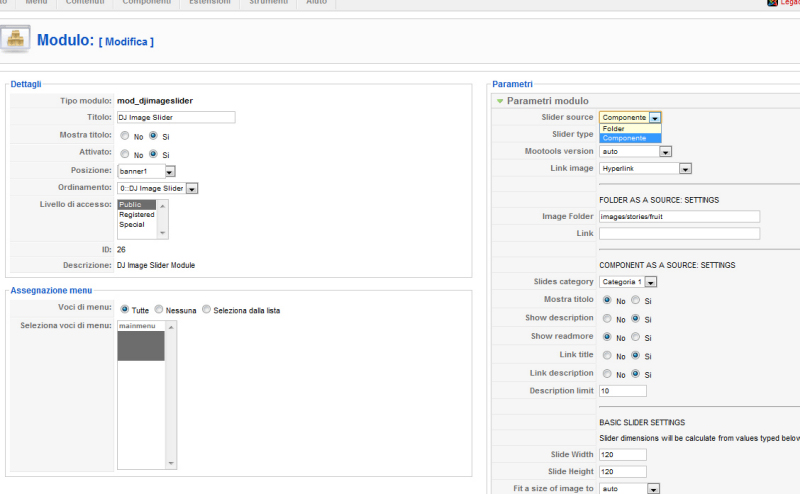Open the Posizione banner1 dropdown
The image size is (800, 494).
[x=147, y=171]
